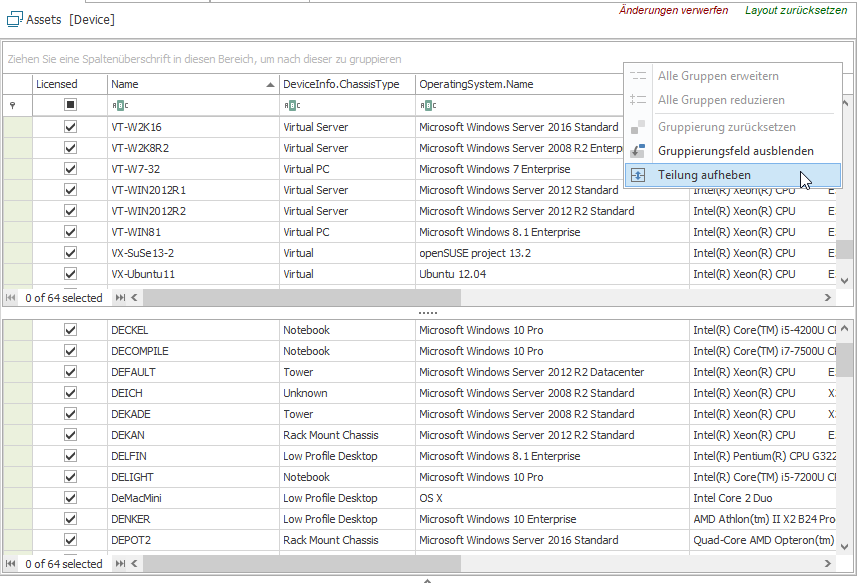Click Layout zurücksetzen link
This screenshot has width=857, height=583.
click(x=796, y=10)
